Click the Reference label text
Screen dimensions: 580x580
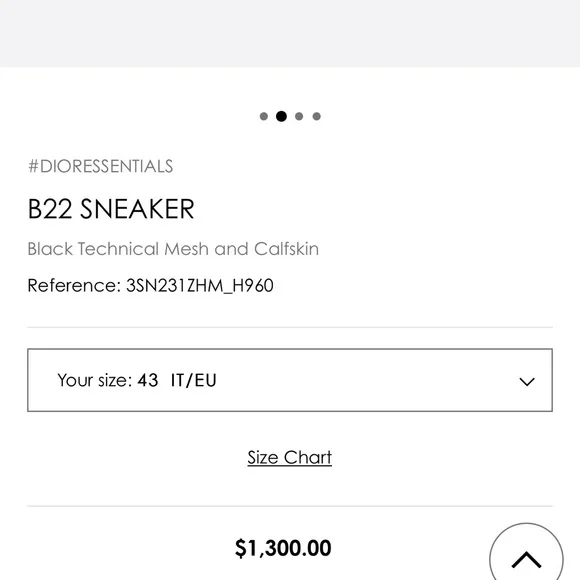[74, 286]
